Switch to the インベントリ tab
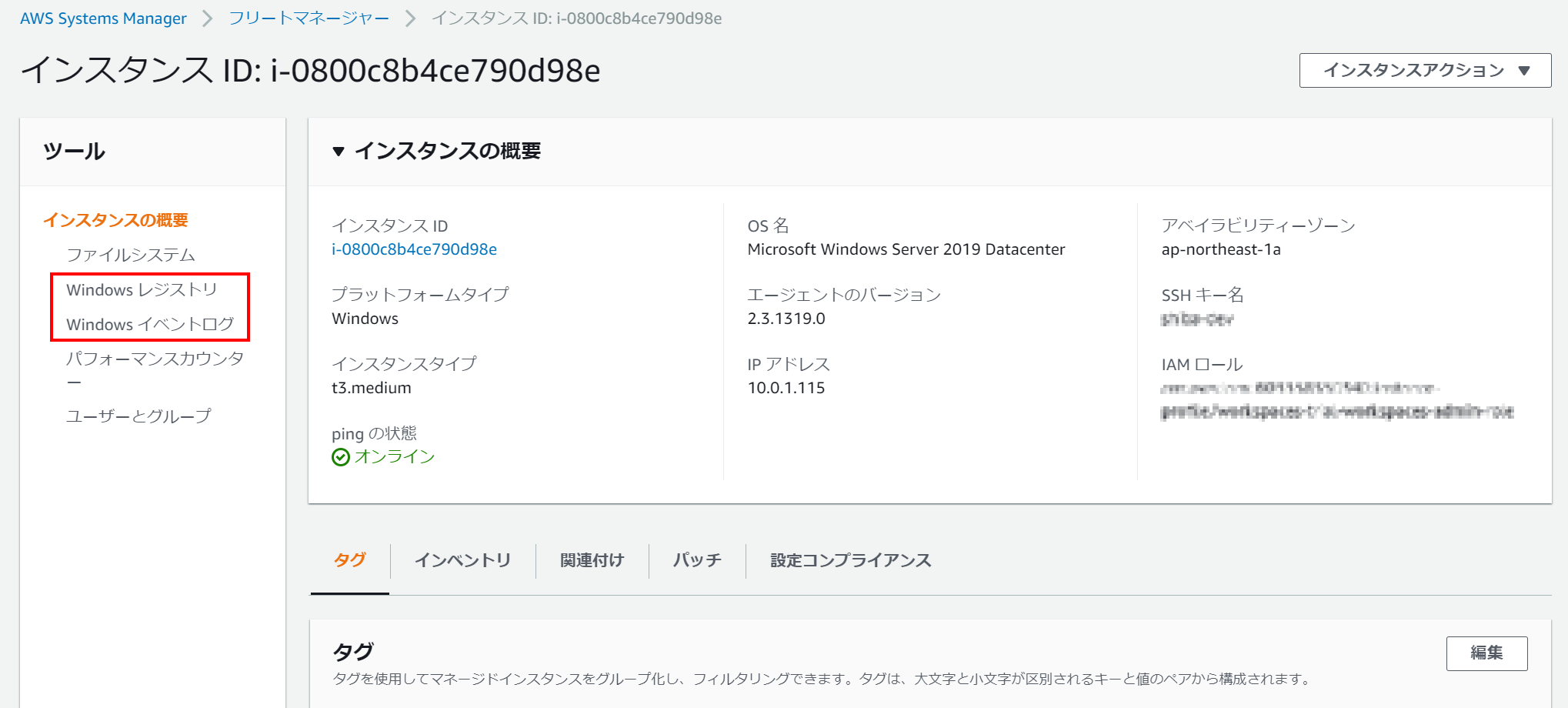This screenshot has width=1568, height=708. tap(462, 560)
